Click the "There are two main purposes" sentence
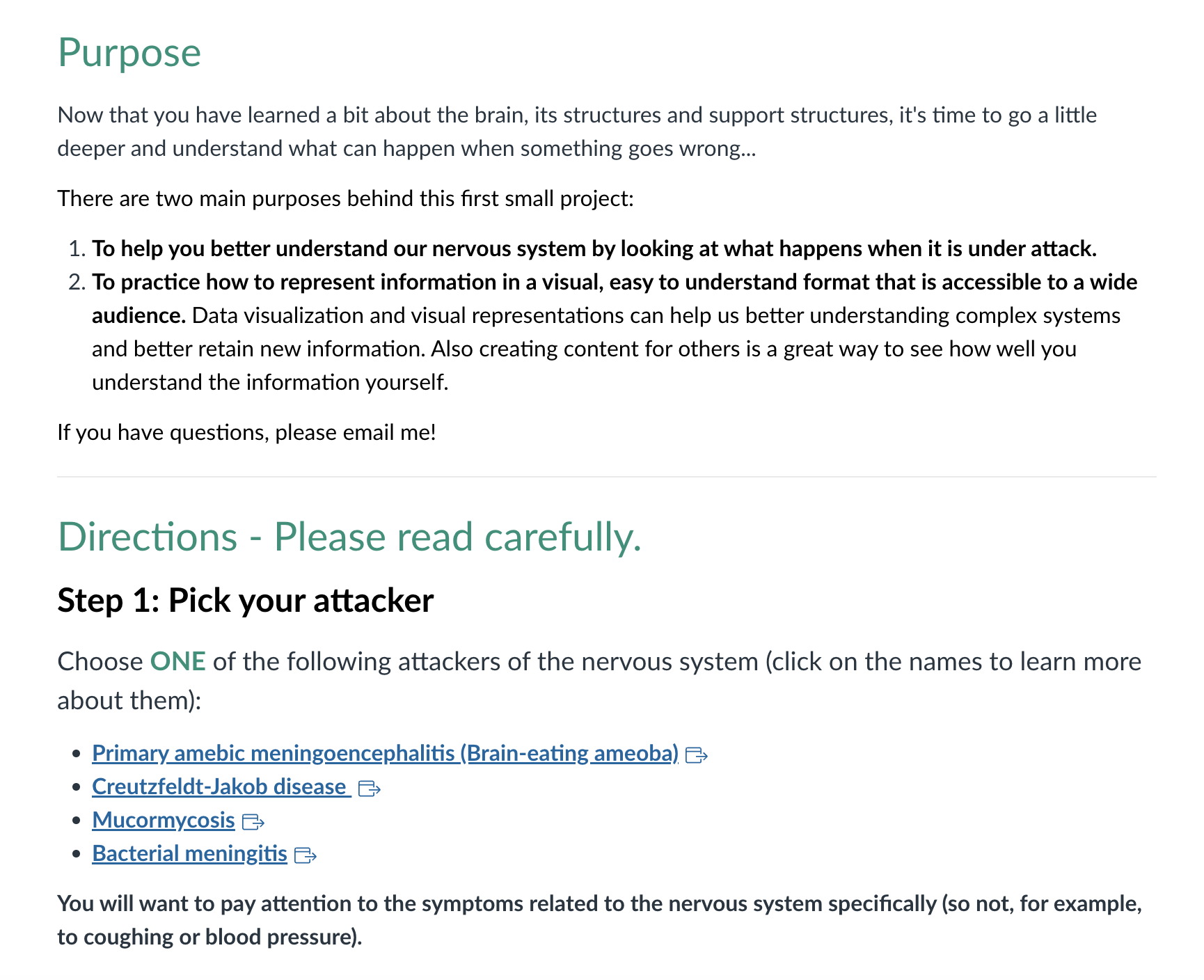The image size is (1204, 980). [x=346, y=198]
